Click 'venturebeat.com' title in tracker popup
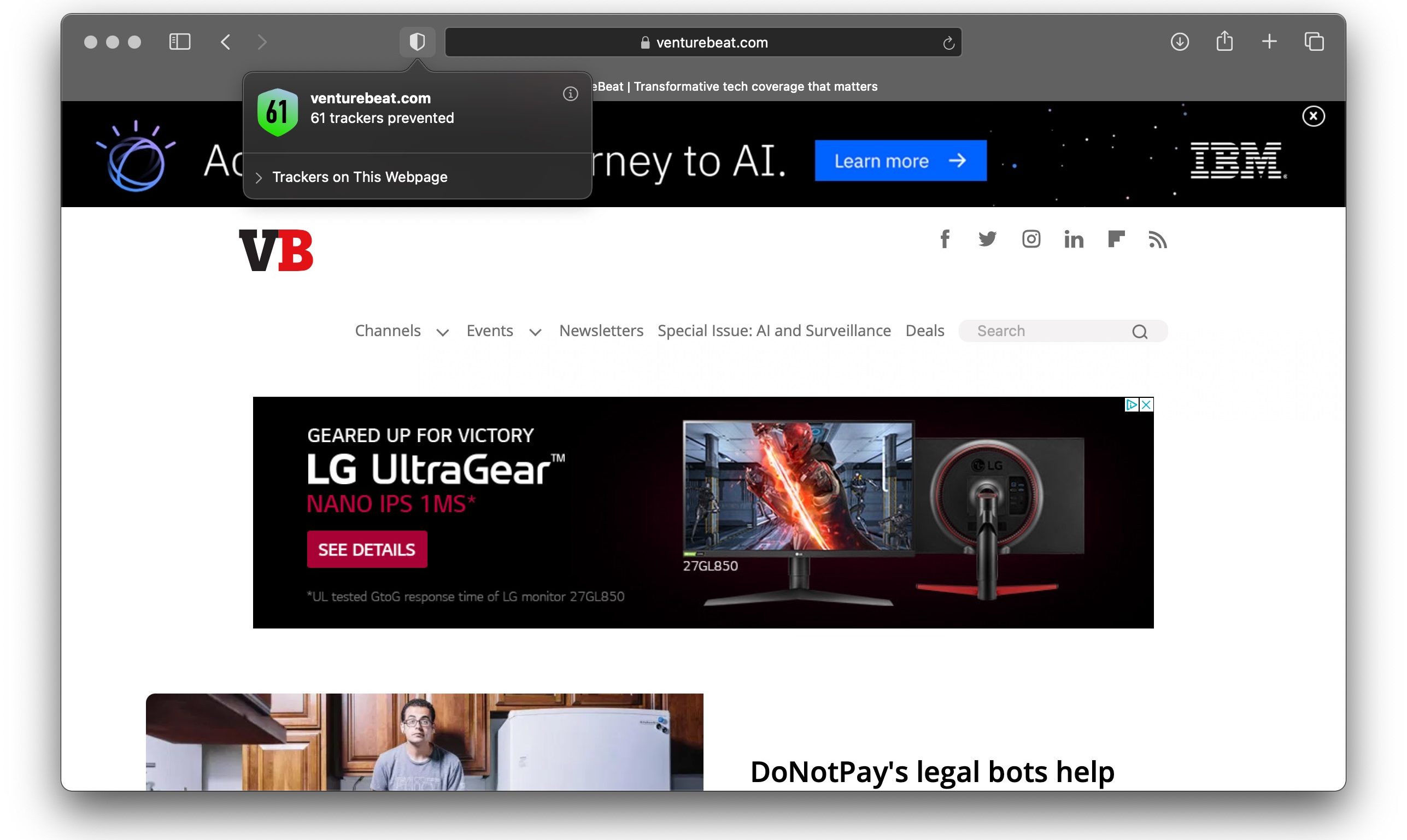Viewport: 1407px width, 840px height. (x=371, y=98)
